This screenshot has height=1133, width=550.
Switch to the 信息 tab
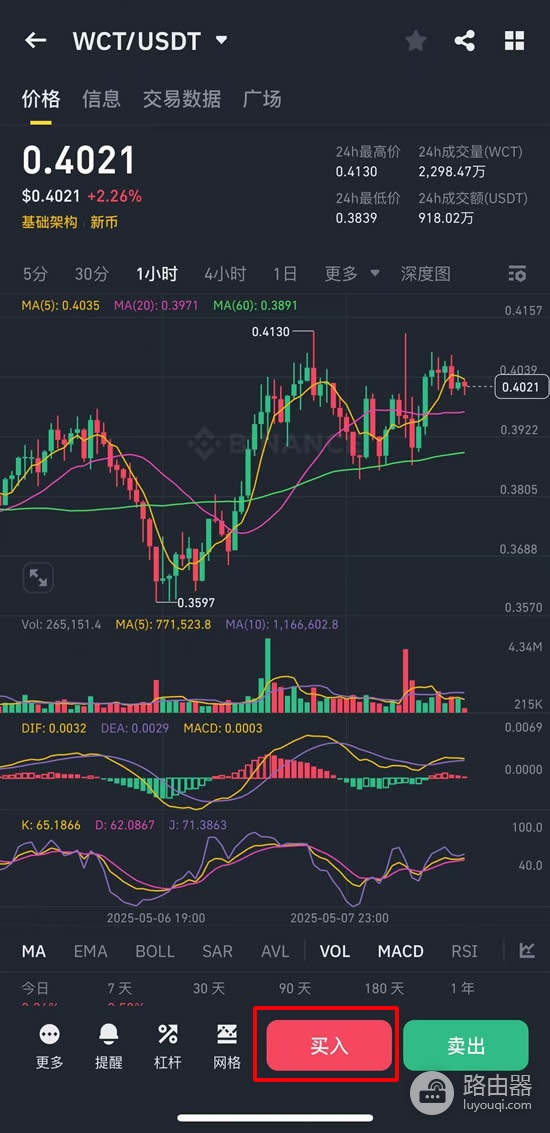coord(101,99)
